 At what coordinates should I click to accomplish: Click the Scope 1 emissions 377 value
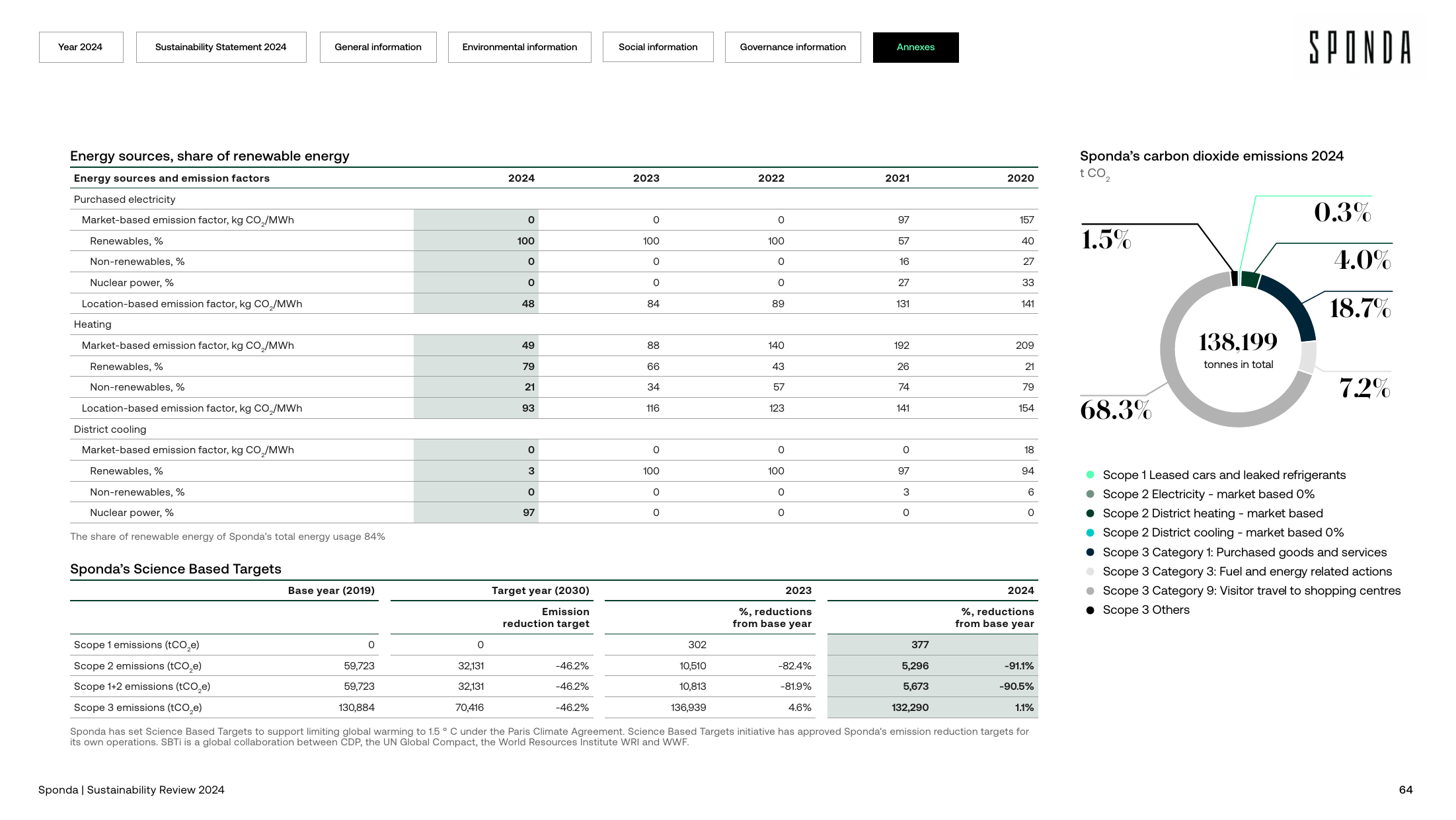click(919, 645)
